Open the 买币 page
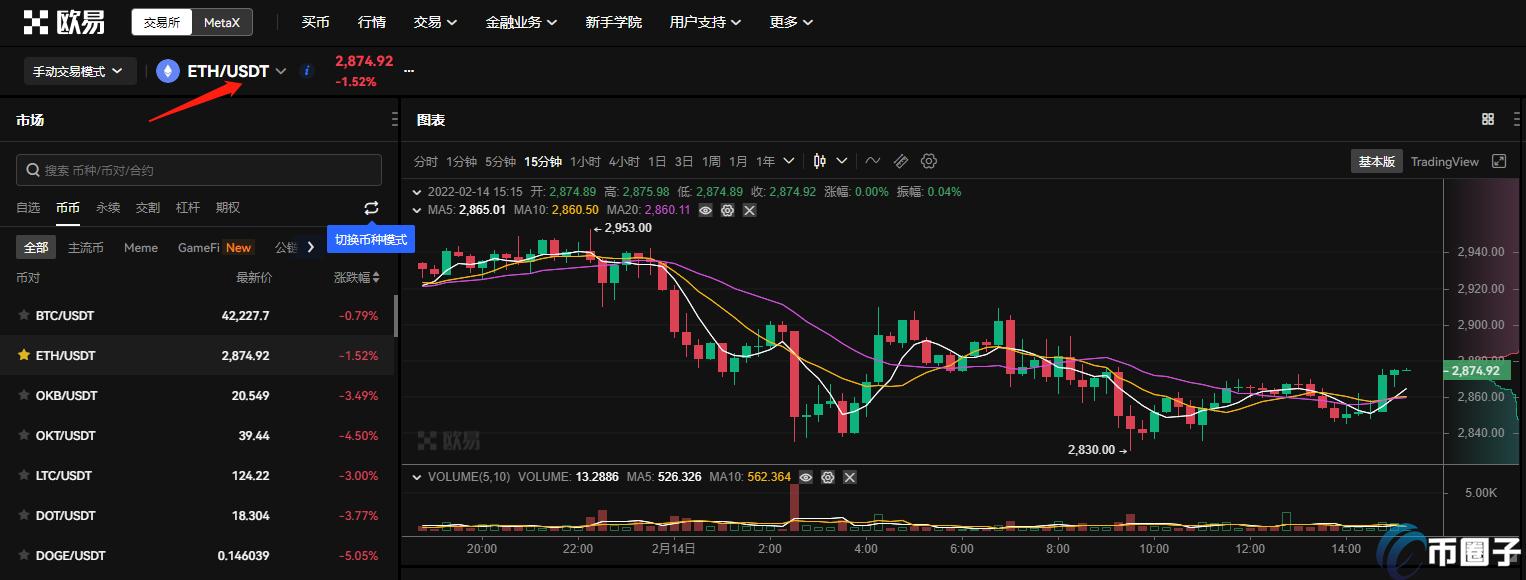 [x=316, y=21]
